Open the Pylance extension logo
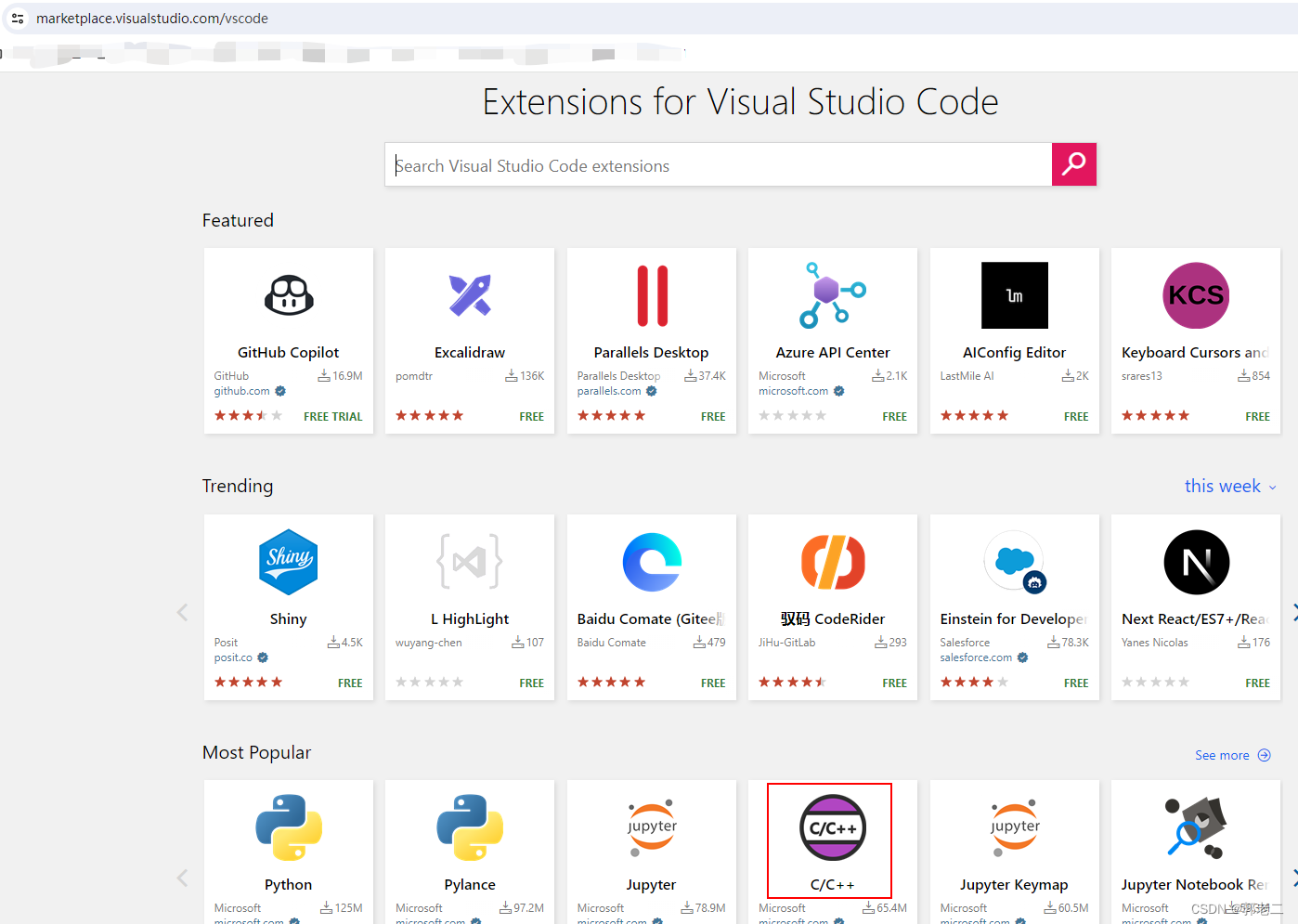This screenshot has width=1298, height=924. pos(470,827)
